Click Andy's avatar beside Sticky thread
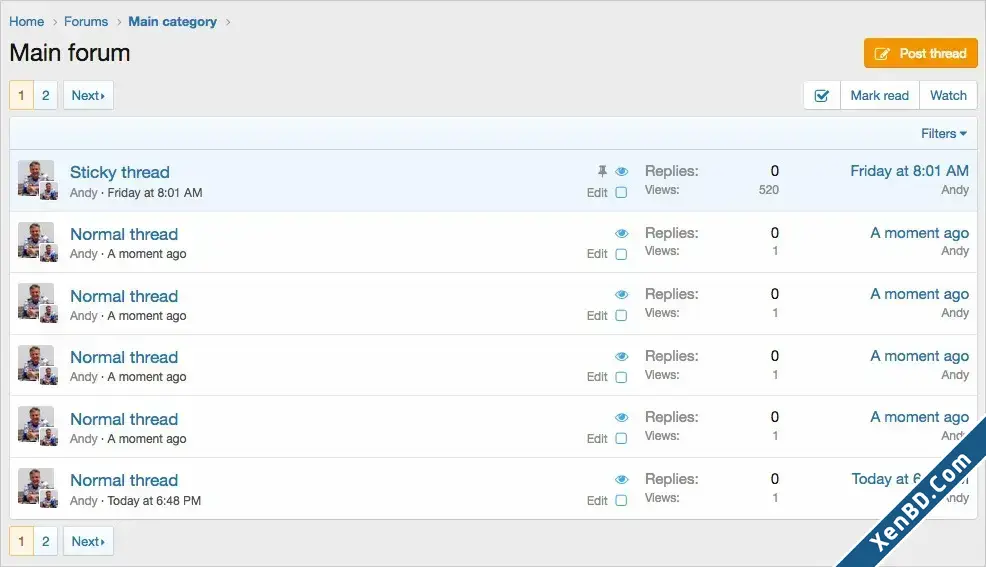This screenshot has height=567, width=986. pos(36,179)
